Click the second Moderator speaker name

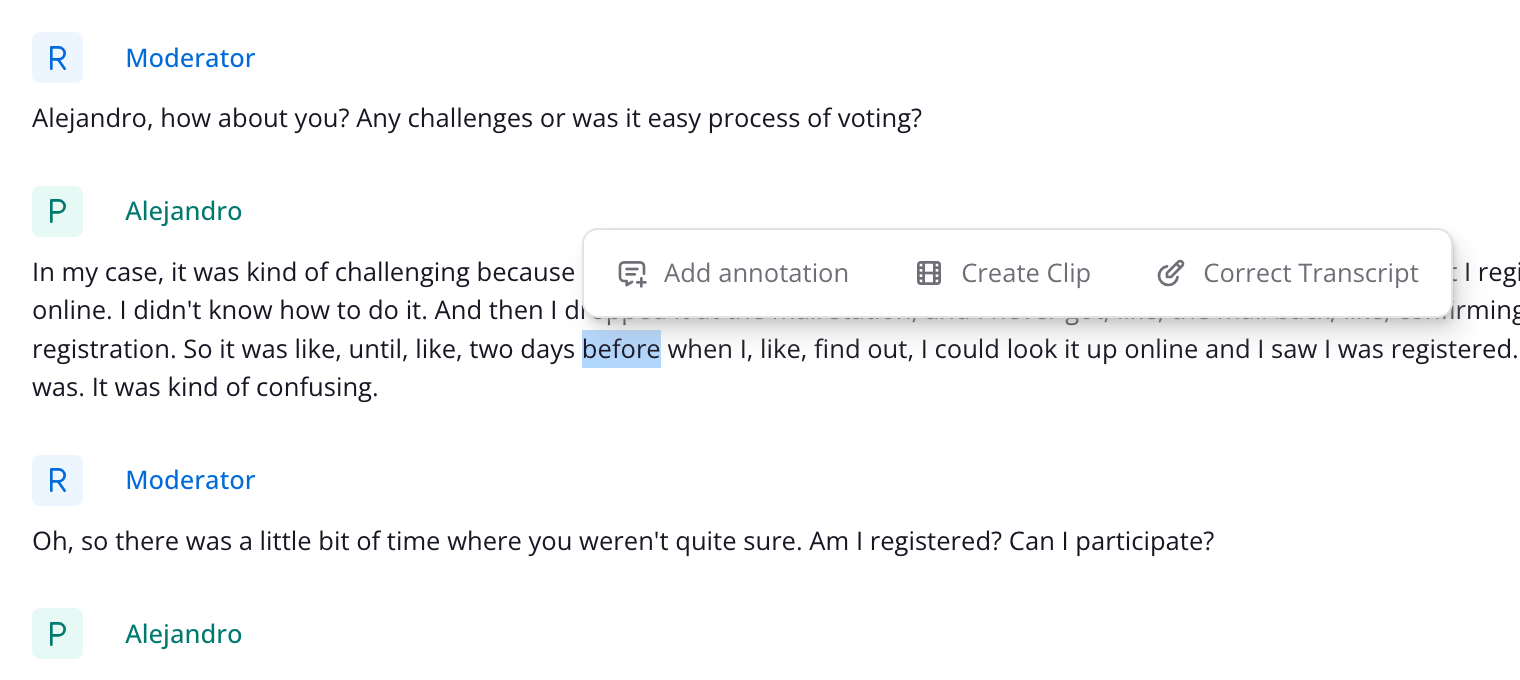tap(190, 480)
